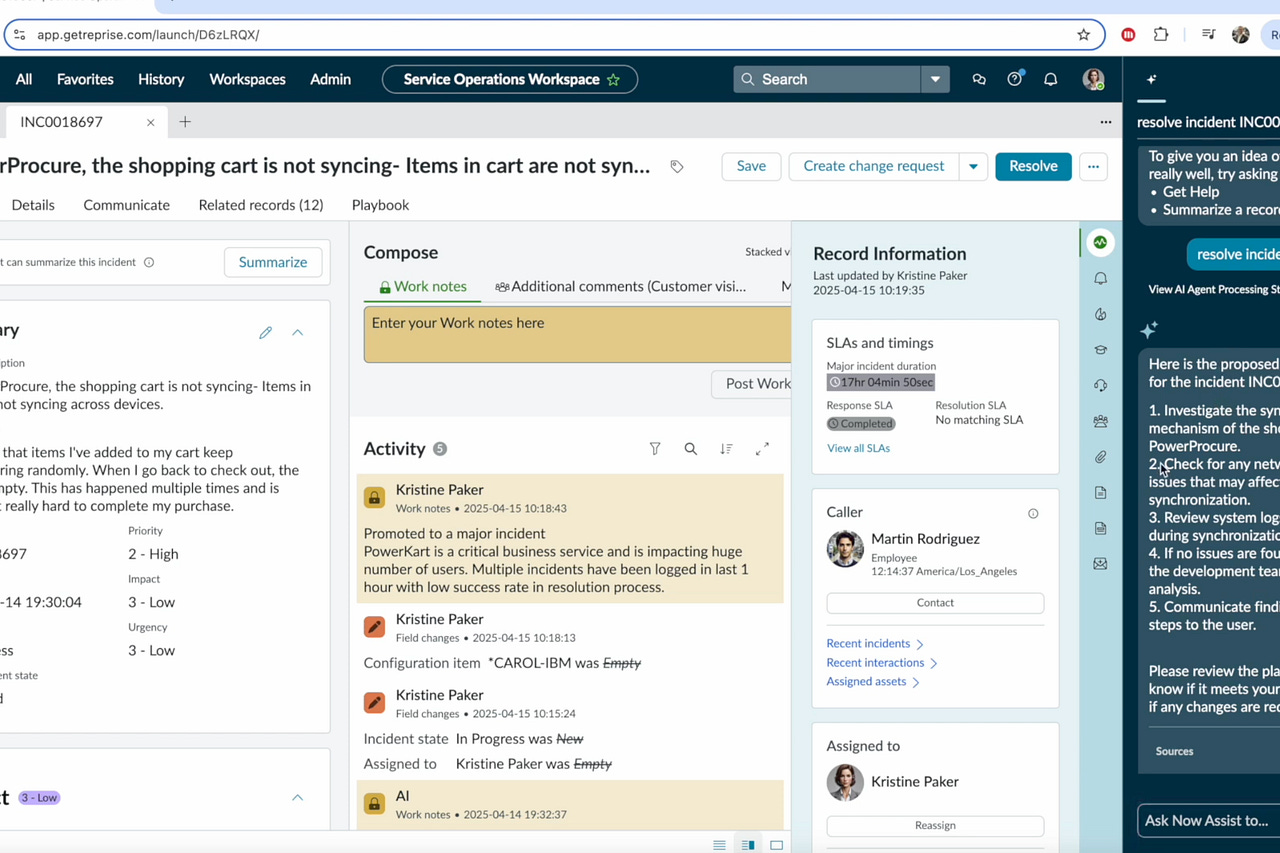Viewport: 1280px width, 853px height.
Task: Open more actions ellipsis next to Resolve
Action: [1093, 166]
